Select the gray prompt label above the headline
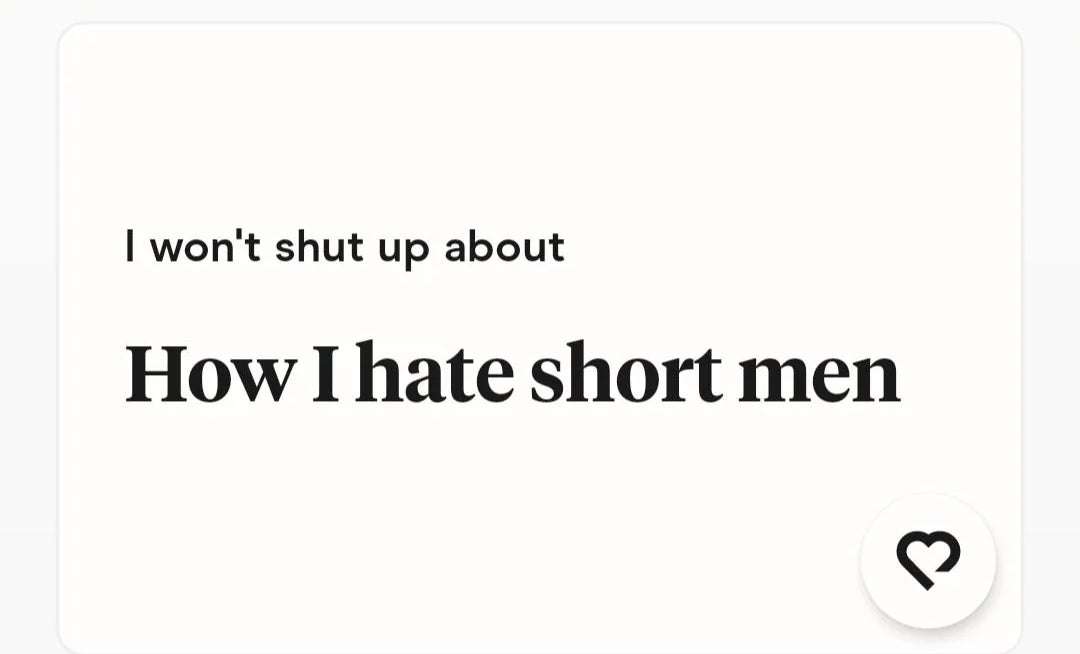Image resolution: width=1080 pixels, height=654 pixels. click(345, 247)
